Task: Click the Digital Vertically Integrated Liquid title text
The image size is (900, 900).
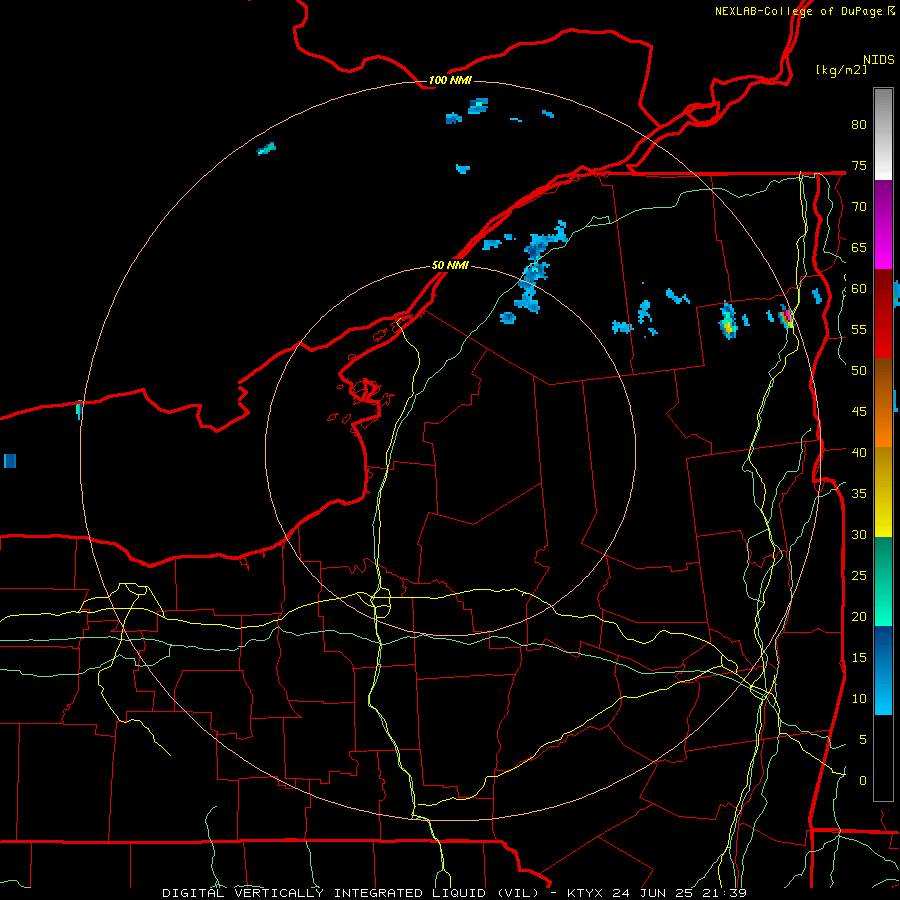Action: tap(350, 893)
